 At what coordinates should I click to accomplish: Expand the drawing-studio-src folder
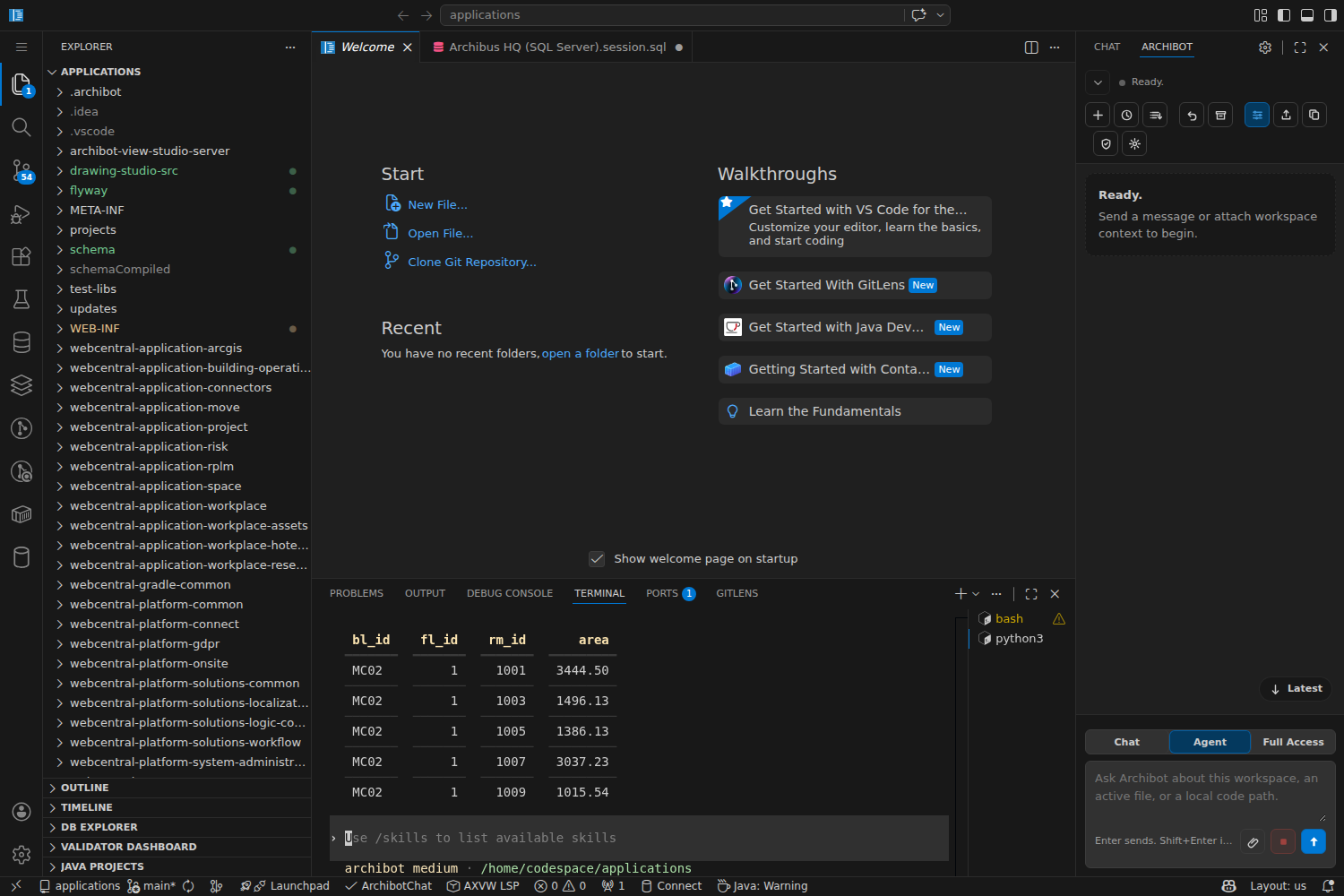coord(177,171)
